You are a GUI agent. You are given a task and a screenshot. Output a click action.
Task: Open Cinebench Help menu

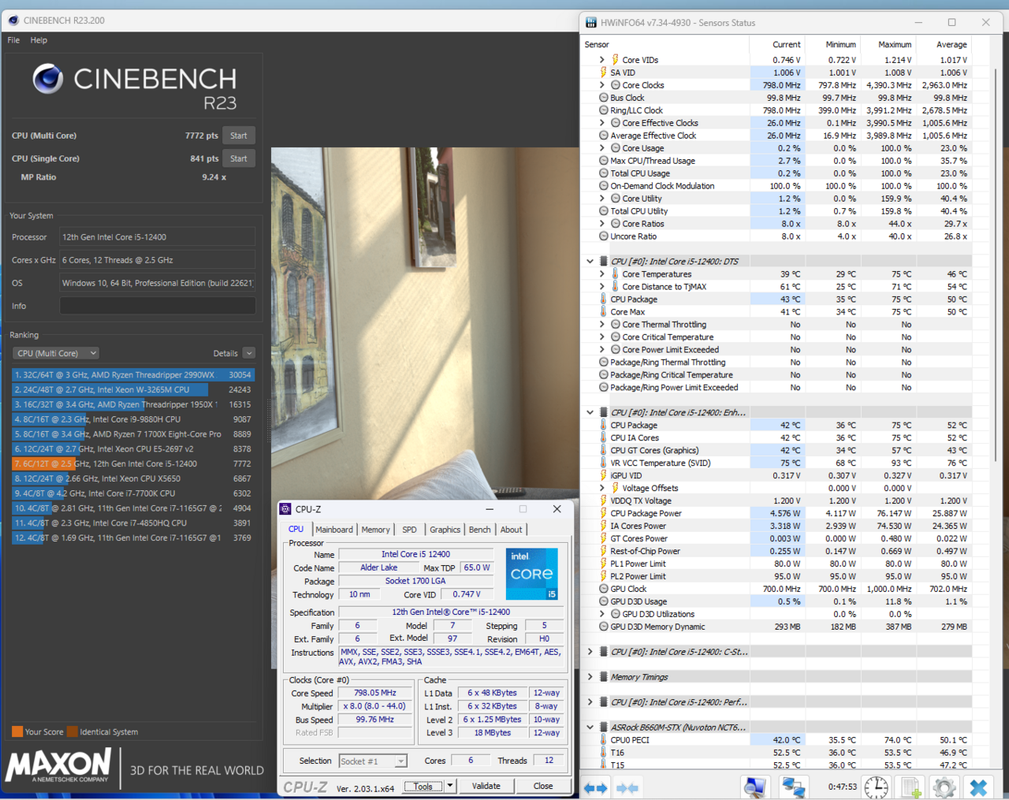[39, 40]
